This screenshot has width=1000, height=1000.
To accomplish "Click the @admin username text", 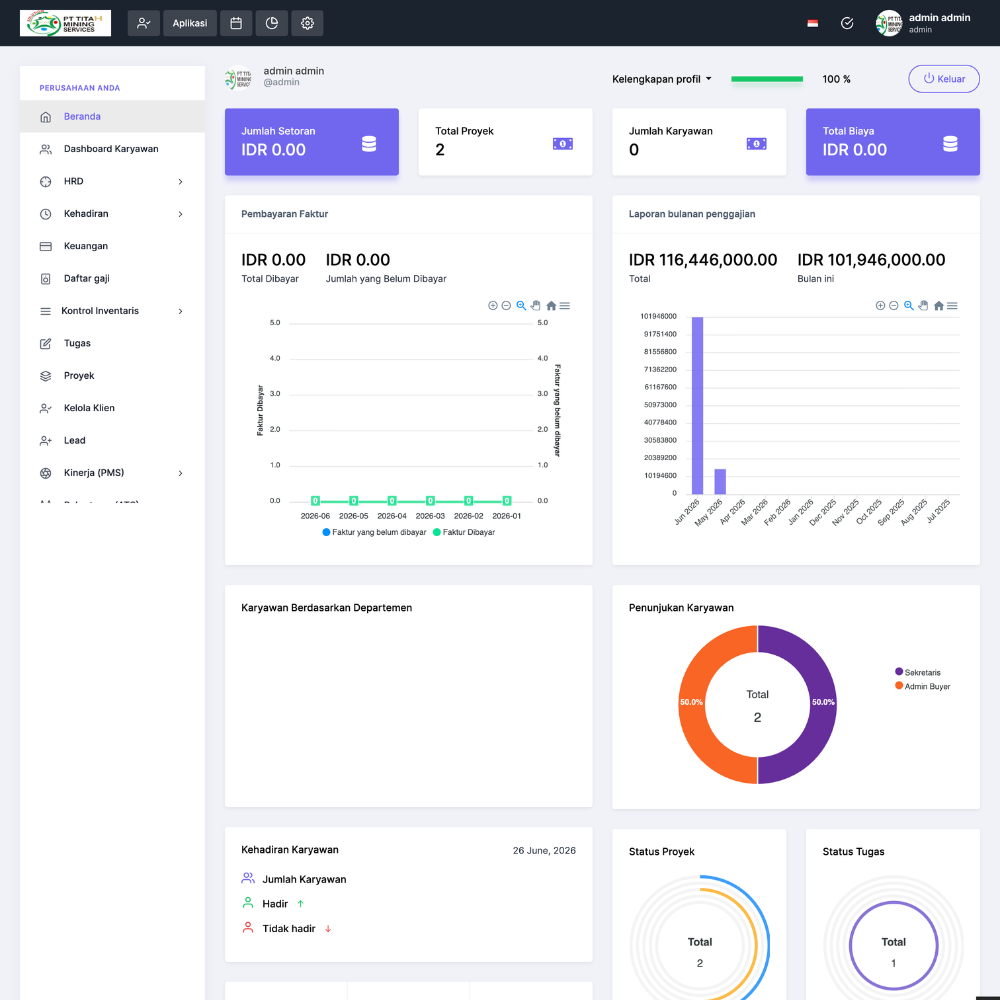I will coord(281,82).
